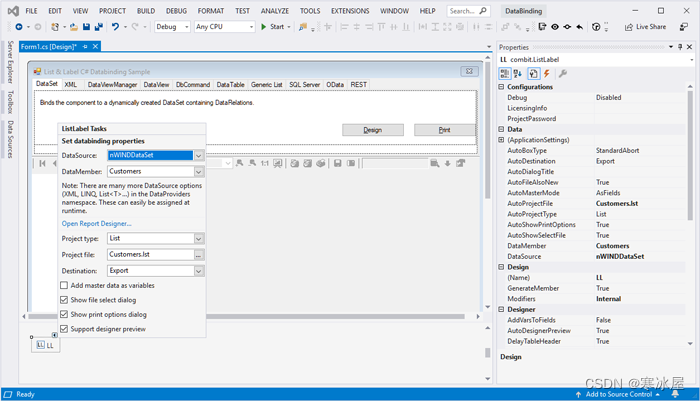The height and width of the screenshot is (401, 700).
Task: Collapse the Configurations category
Action: point(501,87)
